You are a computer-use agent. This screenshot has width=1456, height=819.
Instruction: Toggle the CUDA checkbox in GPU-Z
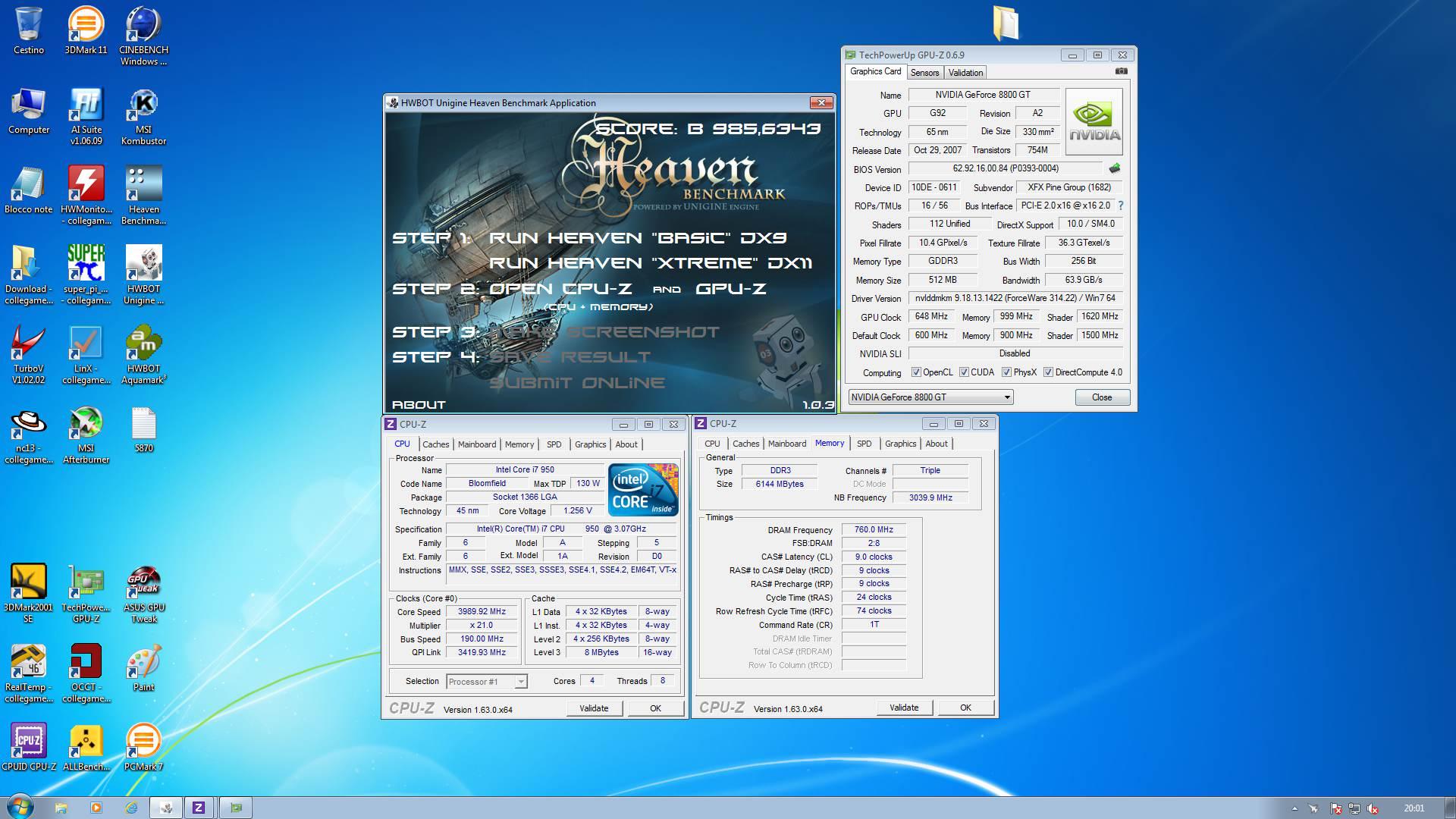pos(964,372)
